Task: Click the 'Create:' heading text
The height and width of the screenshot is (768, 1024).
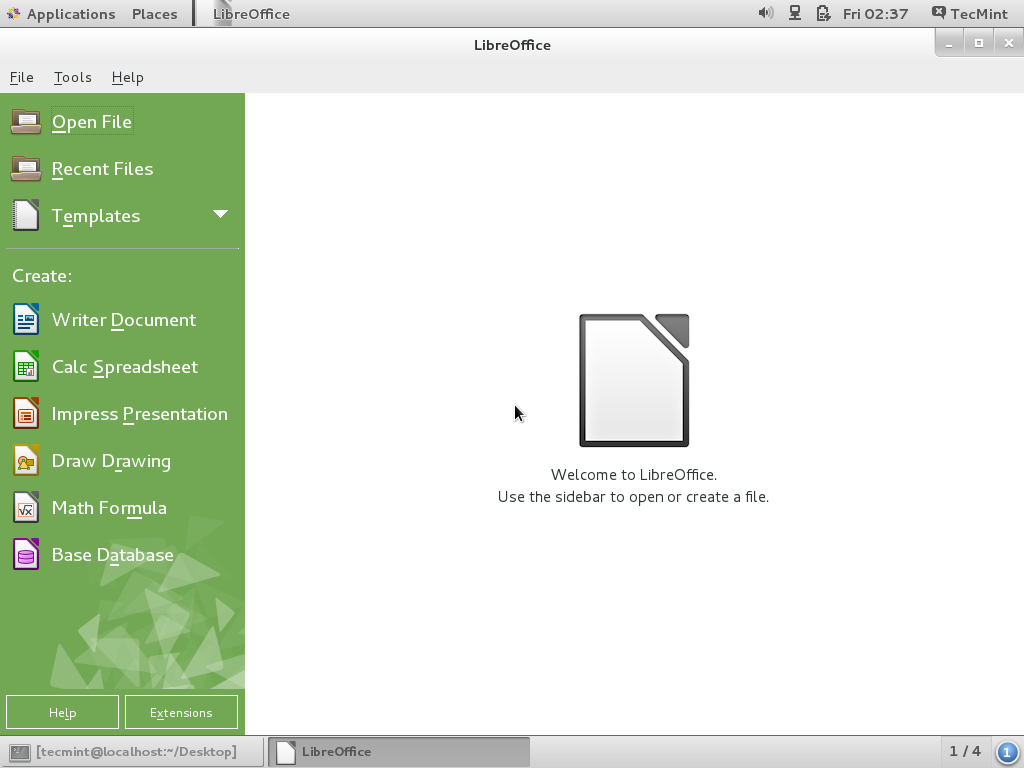Action: pos(42,276)
